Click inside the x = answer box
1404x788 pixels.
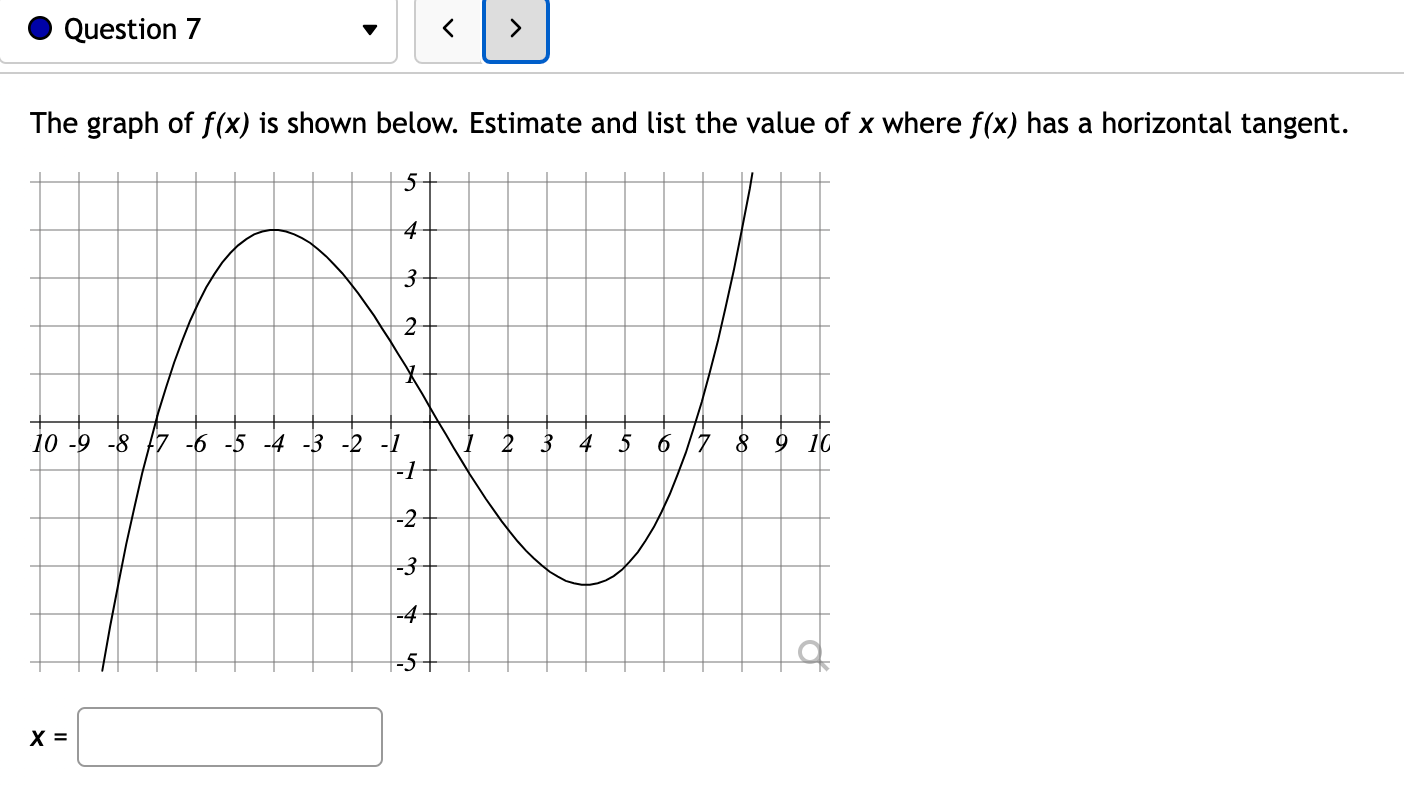coord(228,737)
